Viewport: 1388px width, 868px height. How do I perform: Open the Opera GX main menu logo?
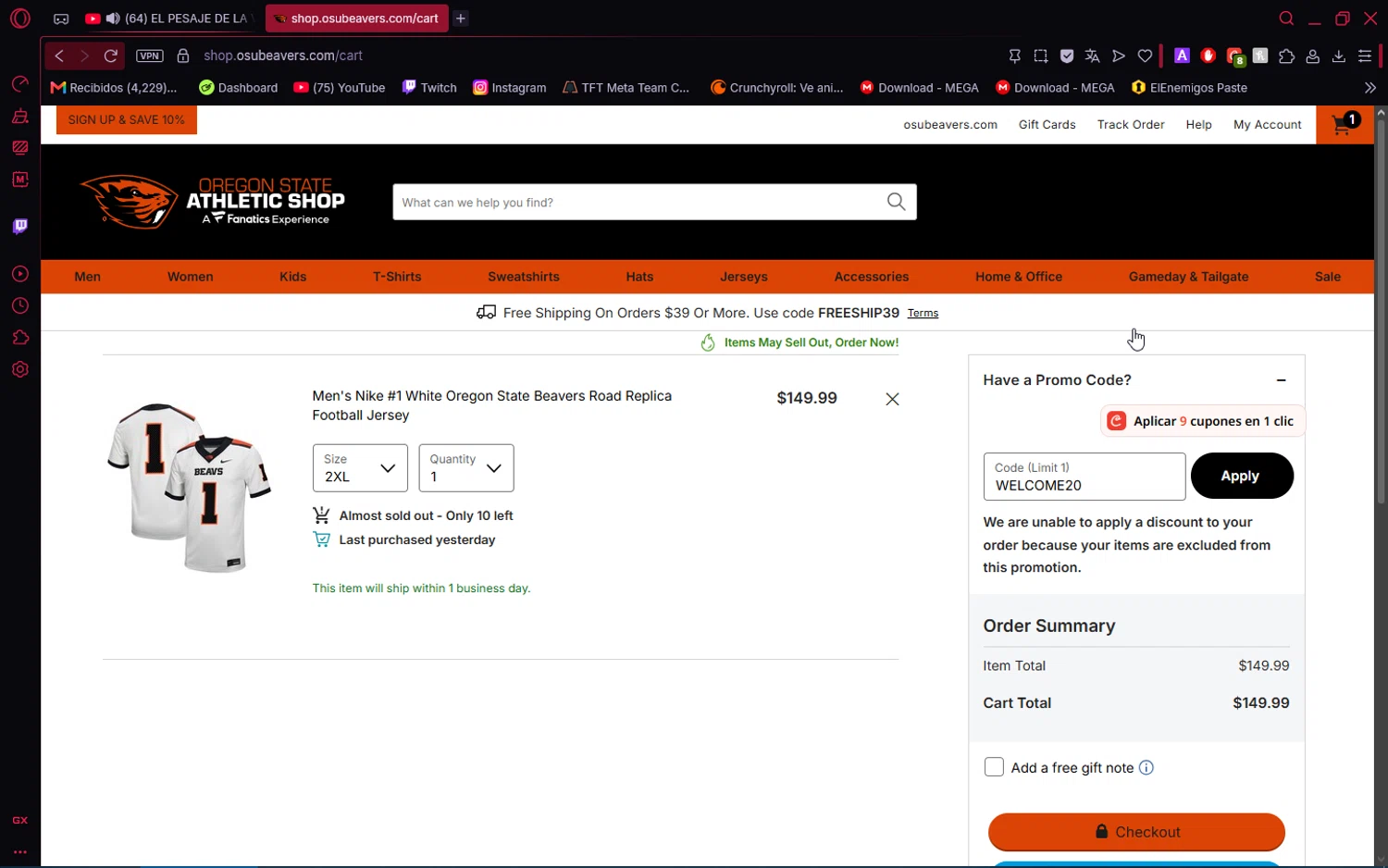pyautogui.click(x=20, y=19)
